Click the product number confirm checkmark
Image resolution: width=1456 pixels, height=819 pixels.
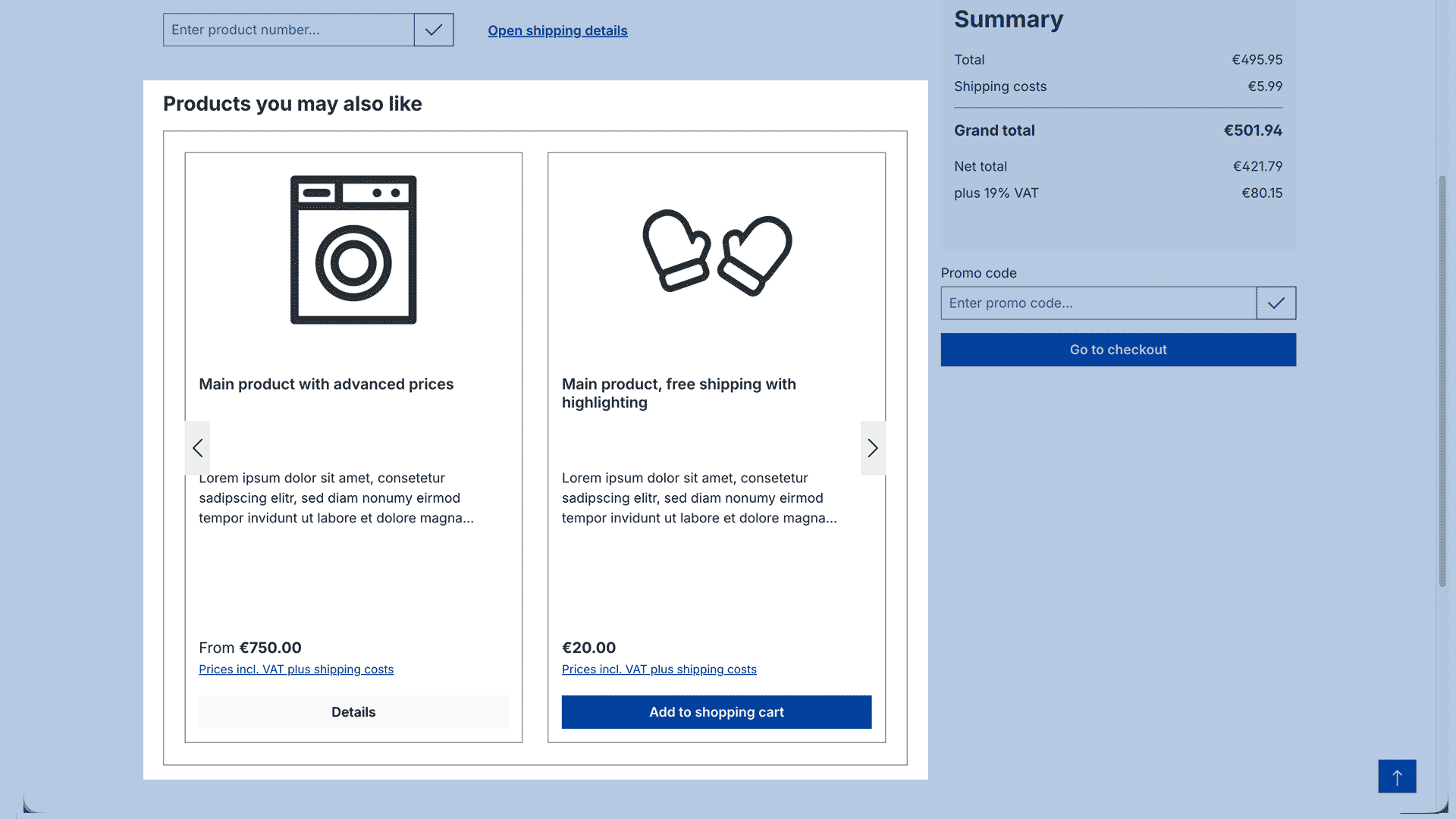434,30
